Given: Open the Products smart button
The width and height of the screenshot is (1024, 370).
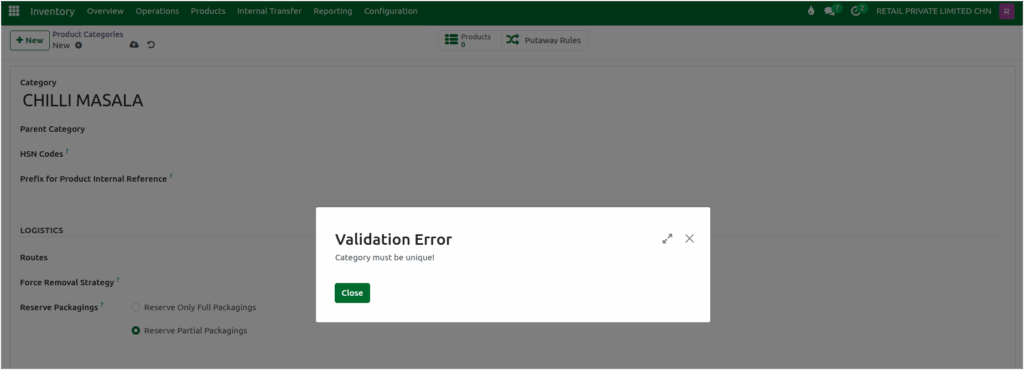Looking at the screenshot, I should click(470, 40).
